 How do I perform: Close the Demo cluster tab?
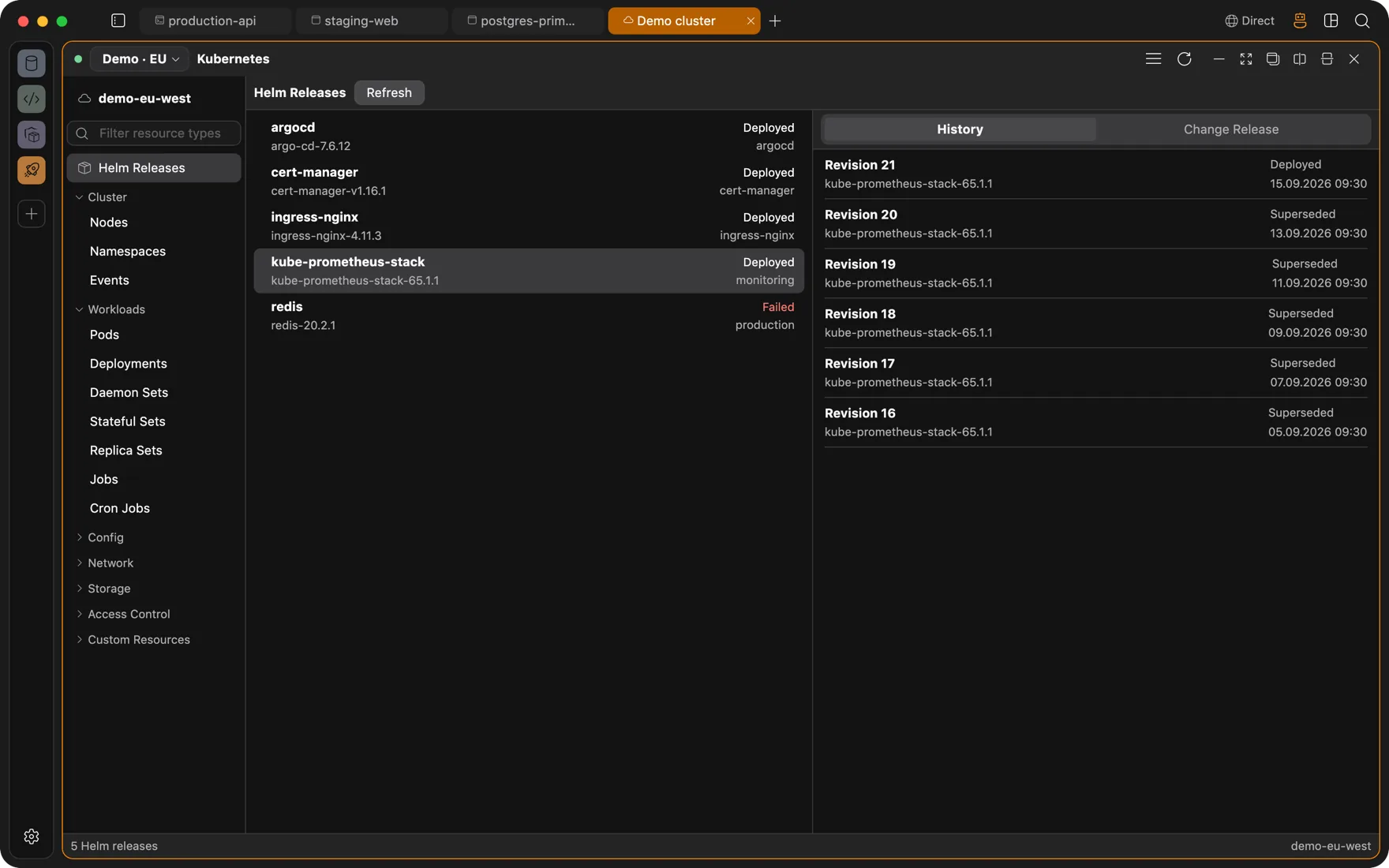[x=751, y=21]
